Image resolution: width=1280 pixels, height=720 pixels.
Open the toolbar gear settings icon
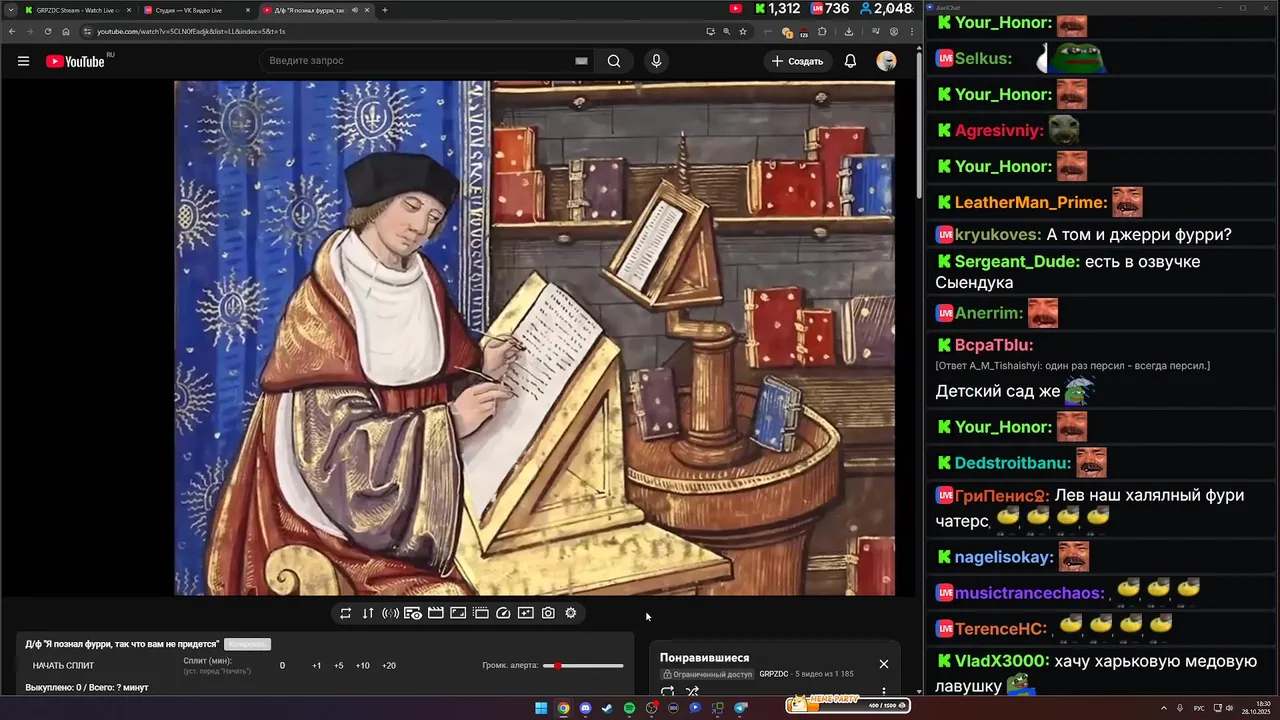(571, 613)
